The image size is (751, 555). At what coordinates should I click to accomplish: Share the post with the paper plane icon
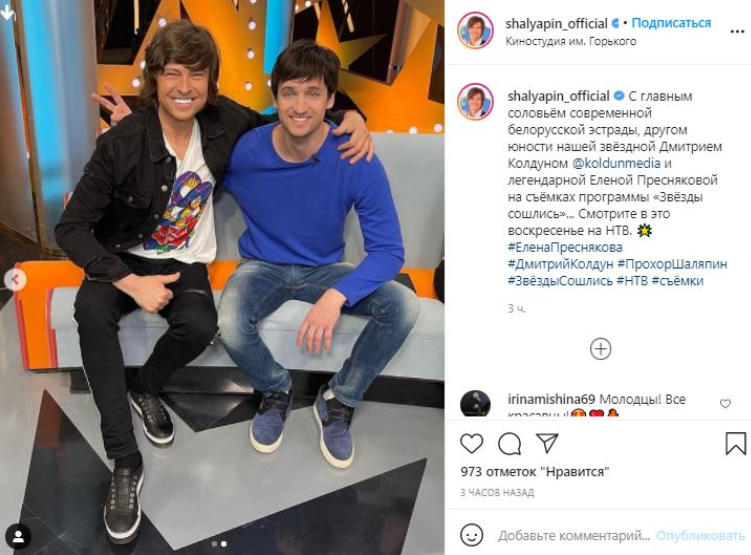coord(547,443)
